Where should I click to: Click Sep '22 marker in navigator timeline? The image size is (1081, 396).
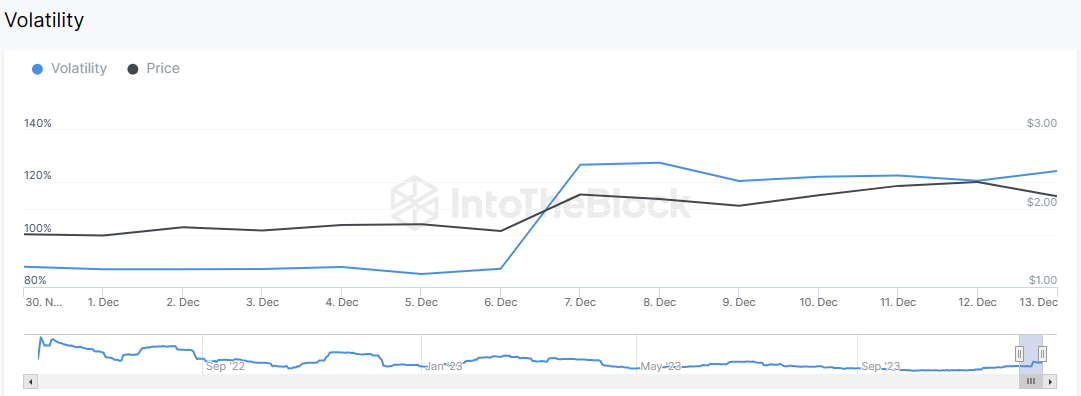225,366
